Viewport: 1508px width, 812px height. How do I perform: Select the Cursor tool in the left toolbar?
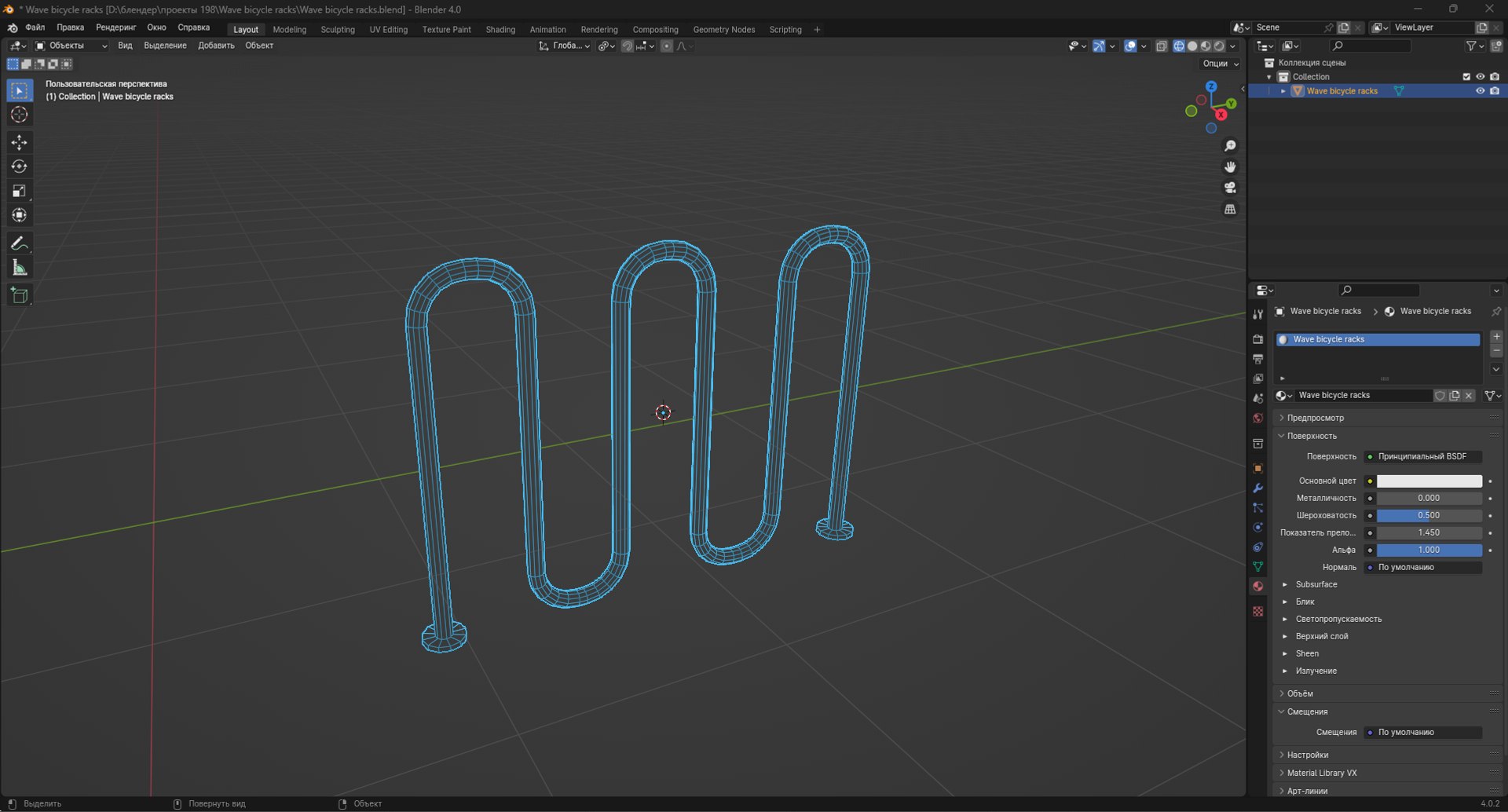pyautogui.click(x=20, y=115)
